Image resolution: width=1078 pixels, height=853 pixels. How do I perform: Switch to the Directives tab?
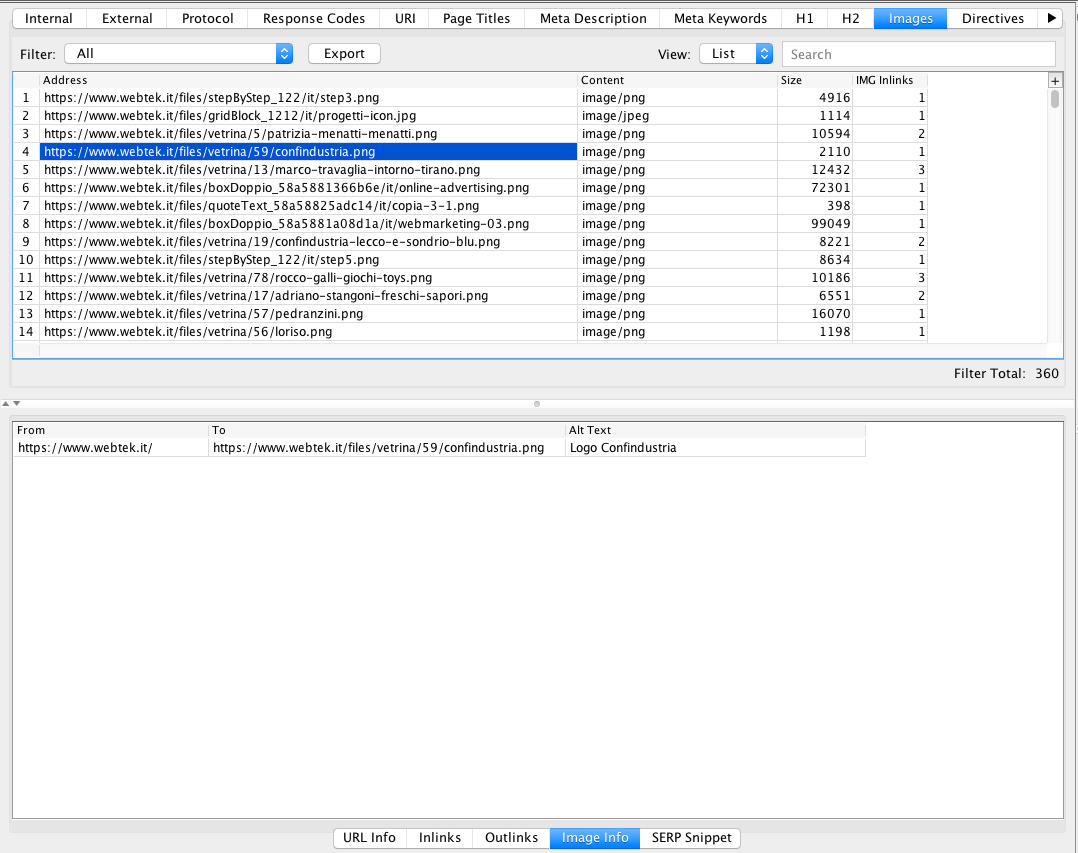(x=992, y=17)
